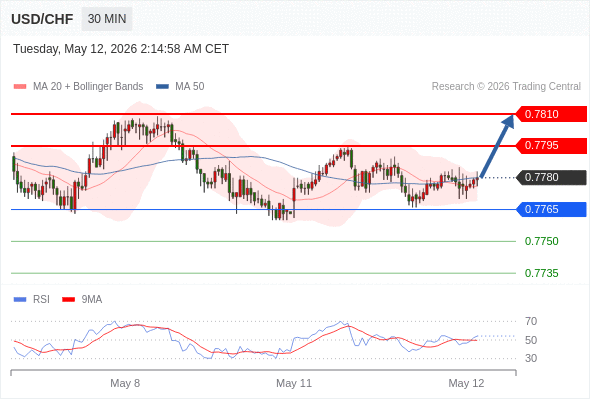
Task: Click the May 12 date axis label
Action: click(x=466, y=383)
